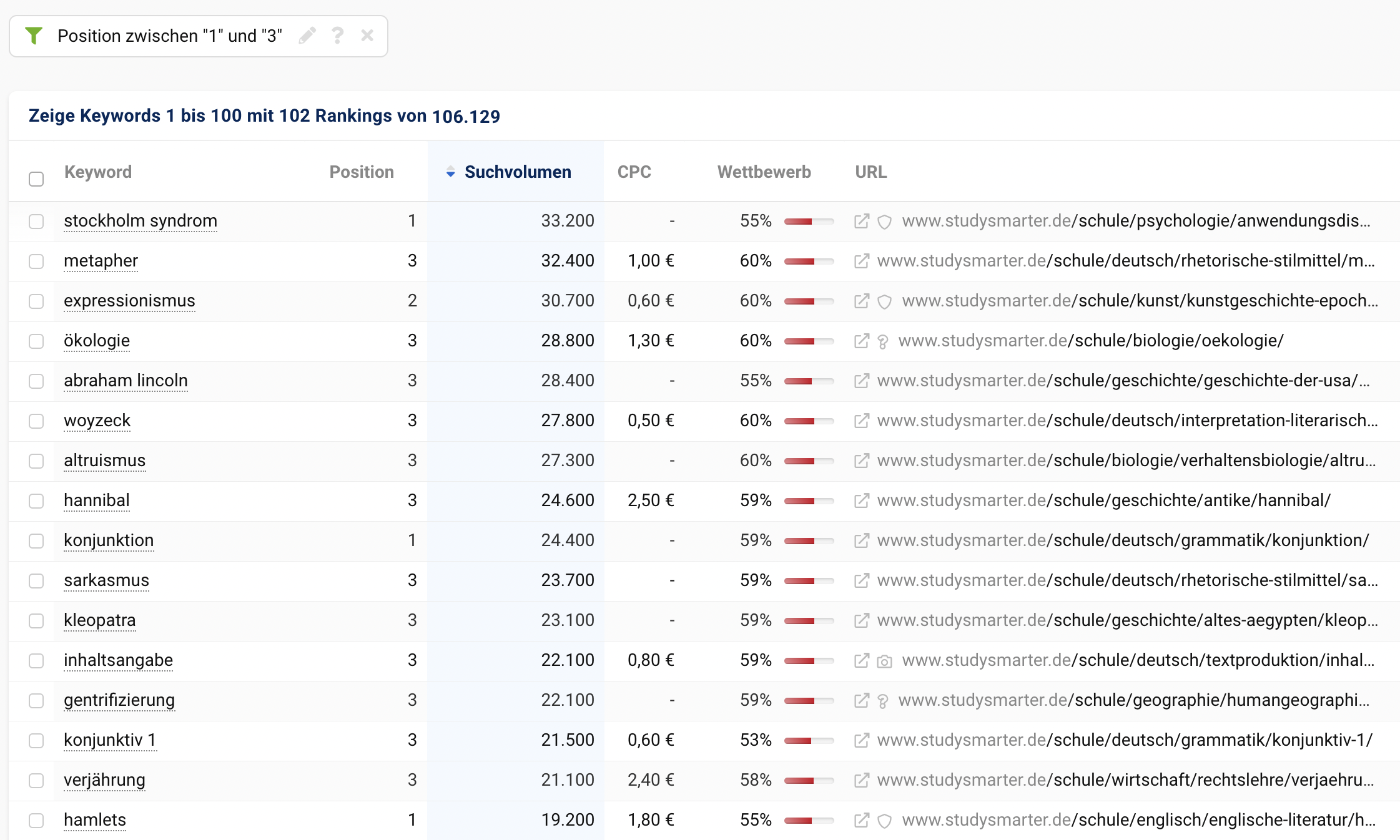The width and height of the screenshot is (1400, 840).
Task: Open external link icon for metapher URL
Action: pos(862,261)
